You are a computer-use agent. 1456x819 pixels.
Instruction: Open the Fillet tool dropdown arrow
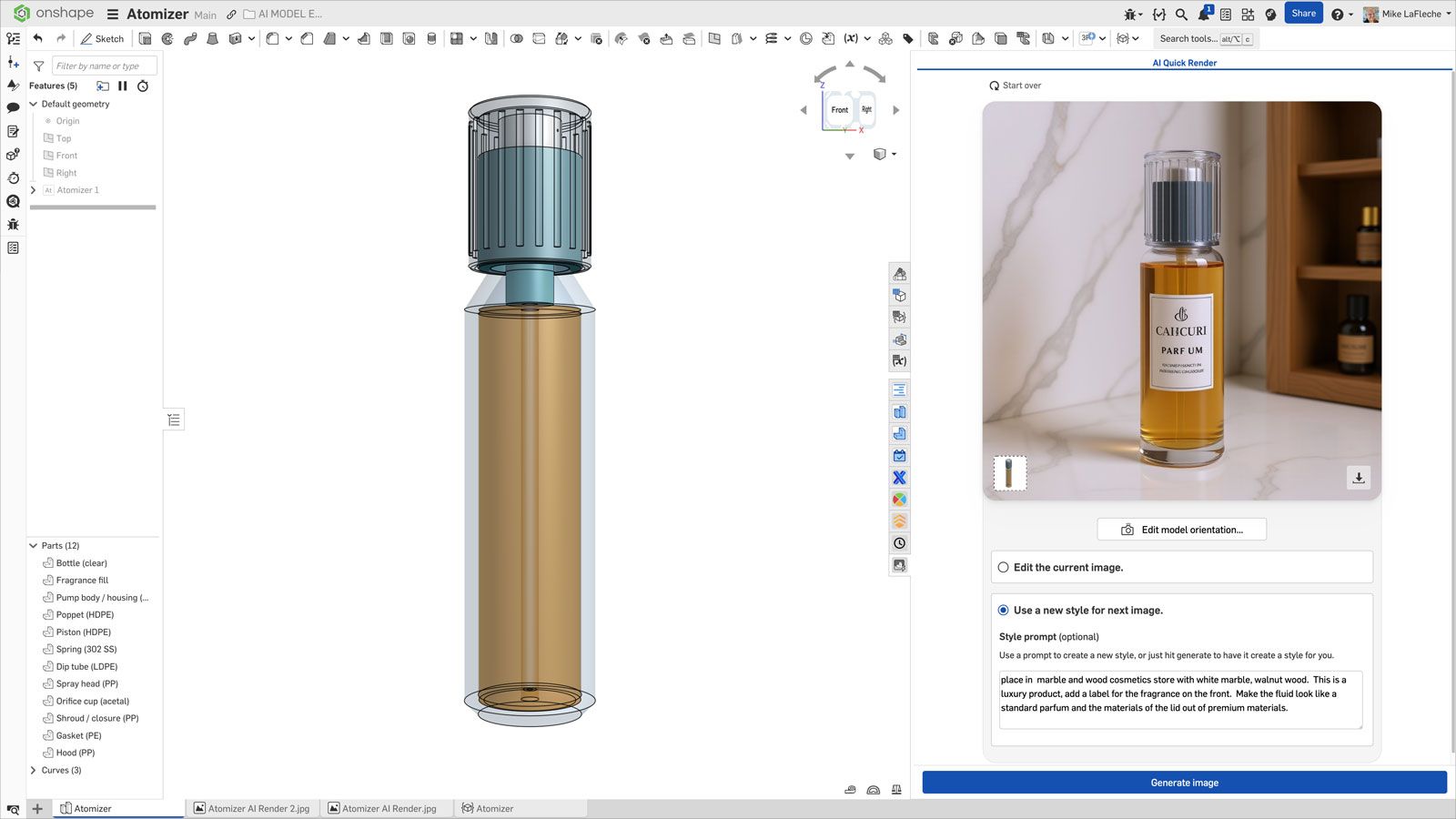pyautogui.click(x=288, y=39)
